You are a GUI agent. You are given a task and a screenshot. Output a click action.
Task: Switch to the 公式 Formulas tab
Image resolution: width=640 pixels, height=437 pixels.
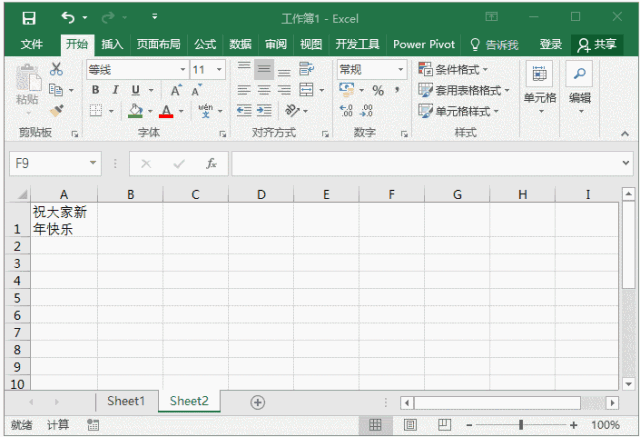[x=205, y=44]
